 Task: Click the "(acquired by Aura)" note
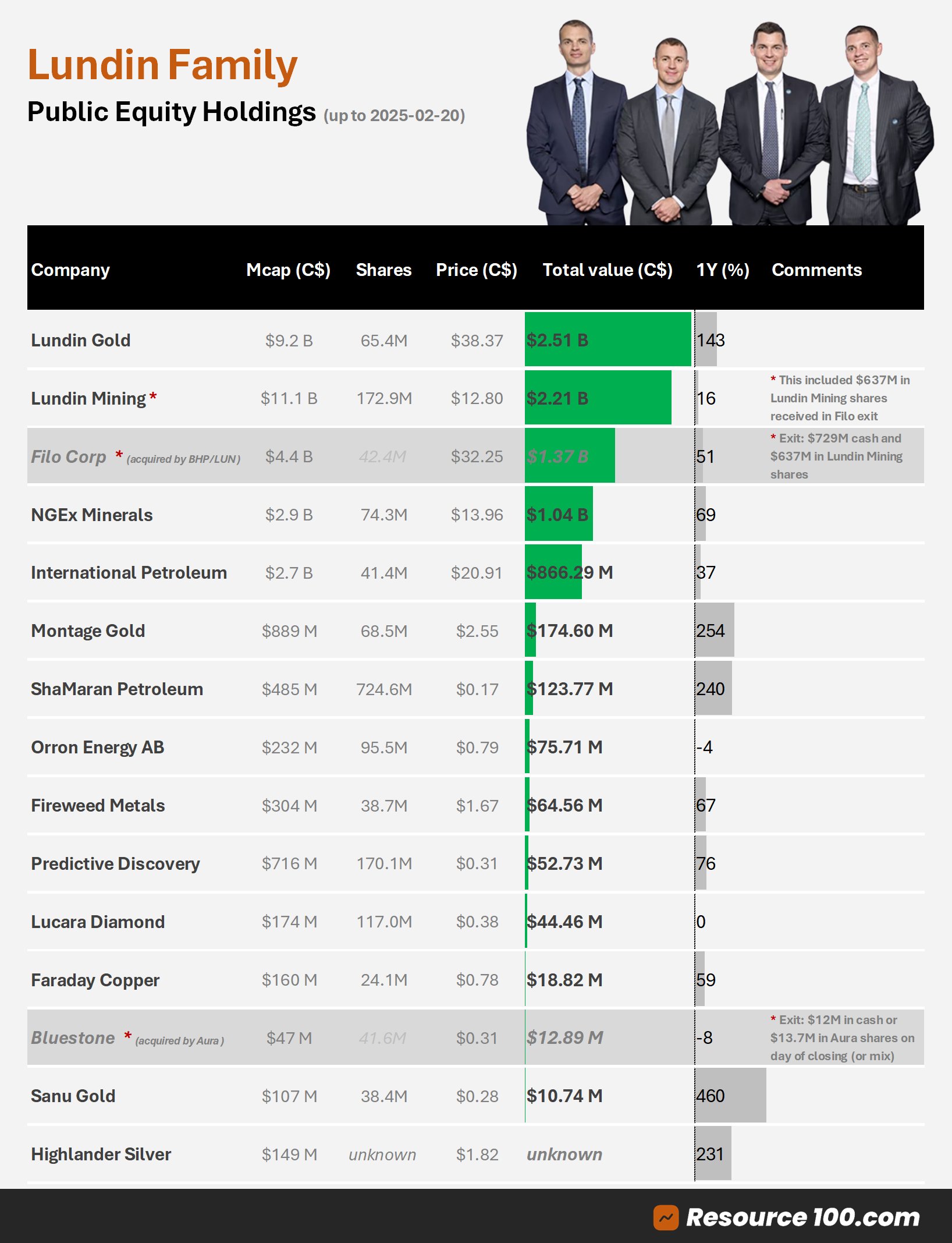[180, 1041]
